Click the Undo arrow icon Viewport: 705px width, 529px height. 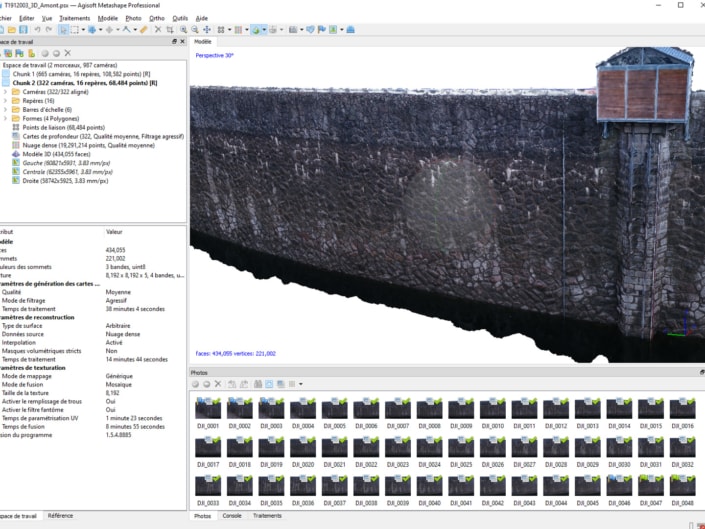pos(37,30)
